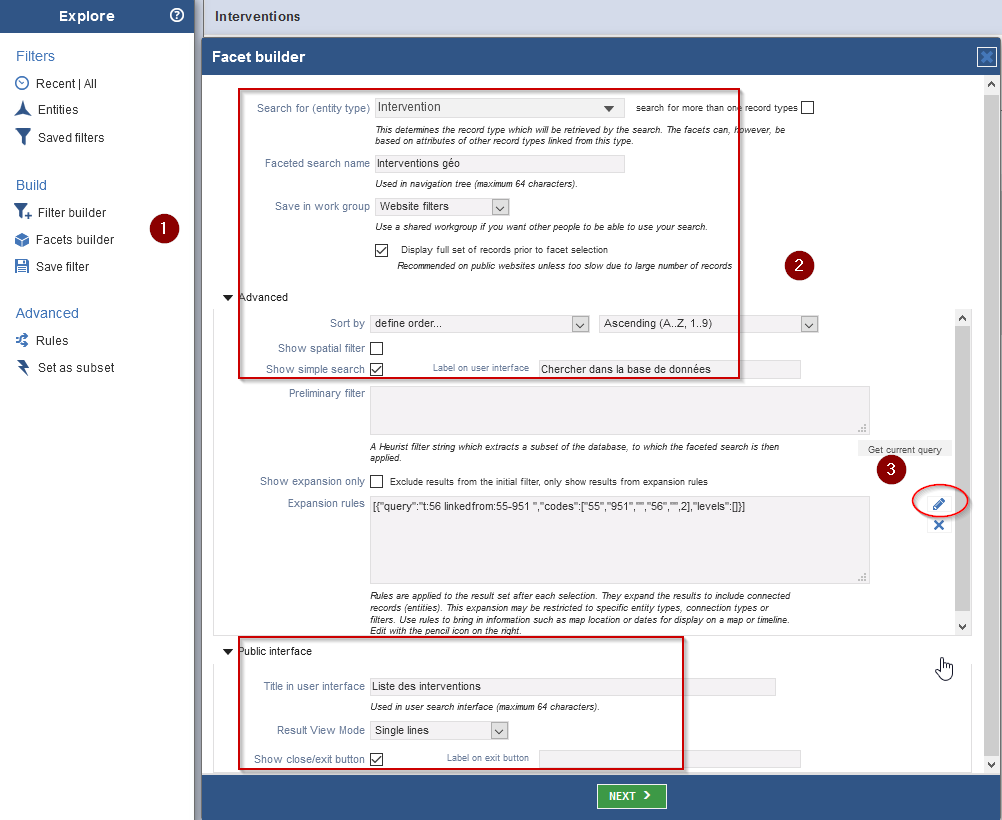This screenshot has height=820, width=1002.
Task: Click the Faceted search name input field
Action: (x=499, y=164)
